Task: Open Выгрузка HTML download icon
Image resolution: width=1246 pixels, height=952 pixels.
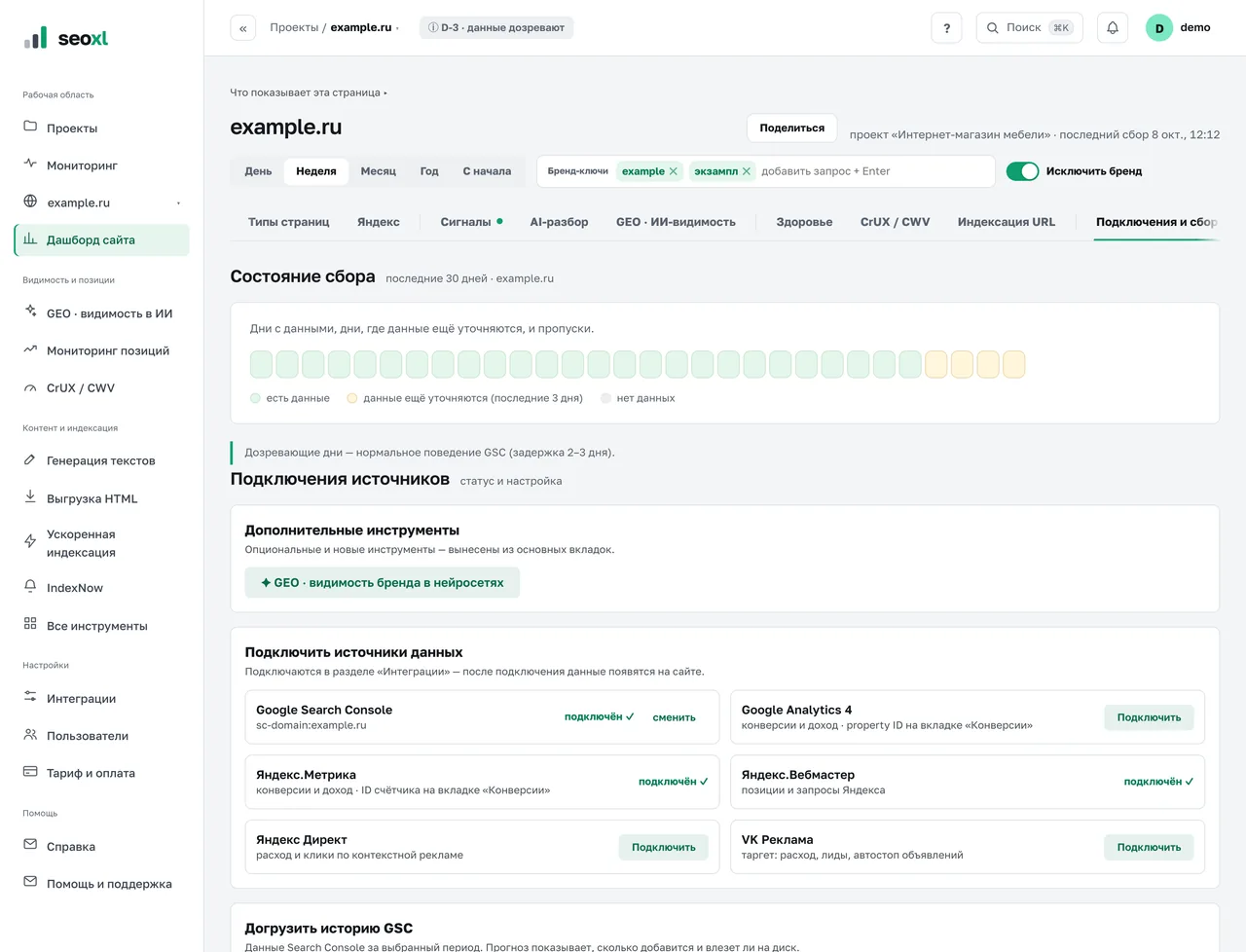Action: 30,496
